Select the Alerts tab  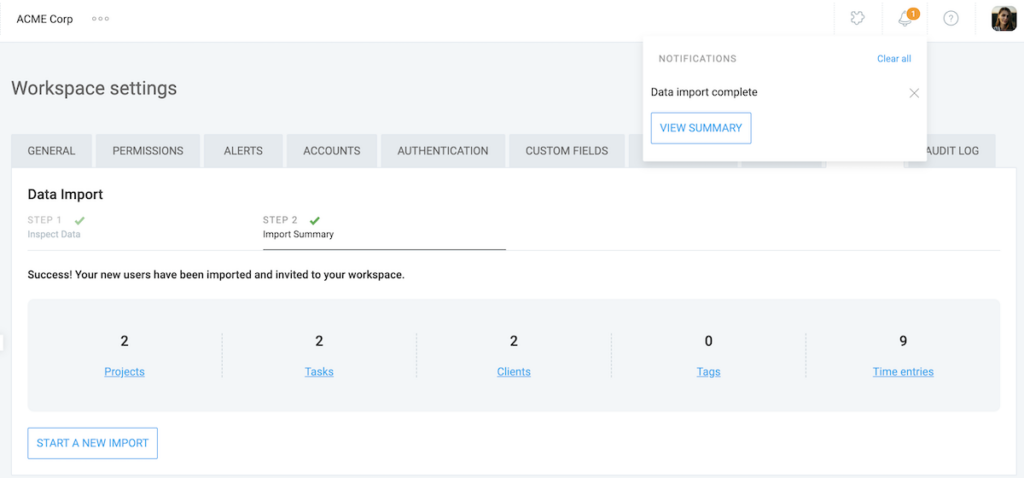pos(243,151)
